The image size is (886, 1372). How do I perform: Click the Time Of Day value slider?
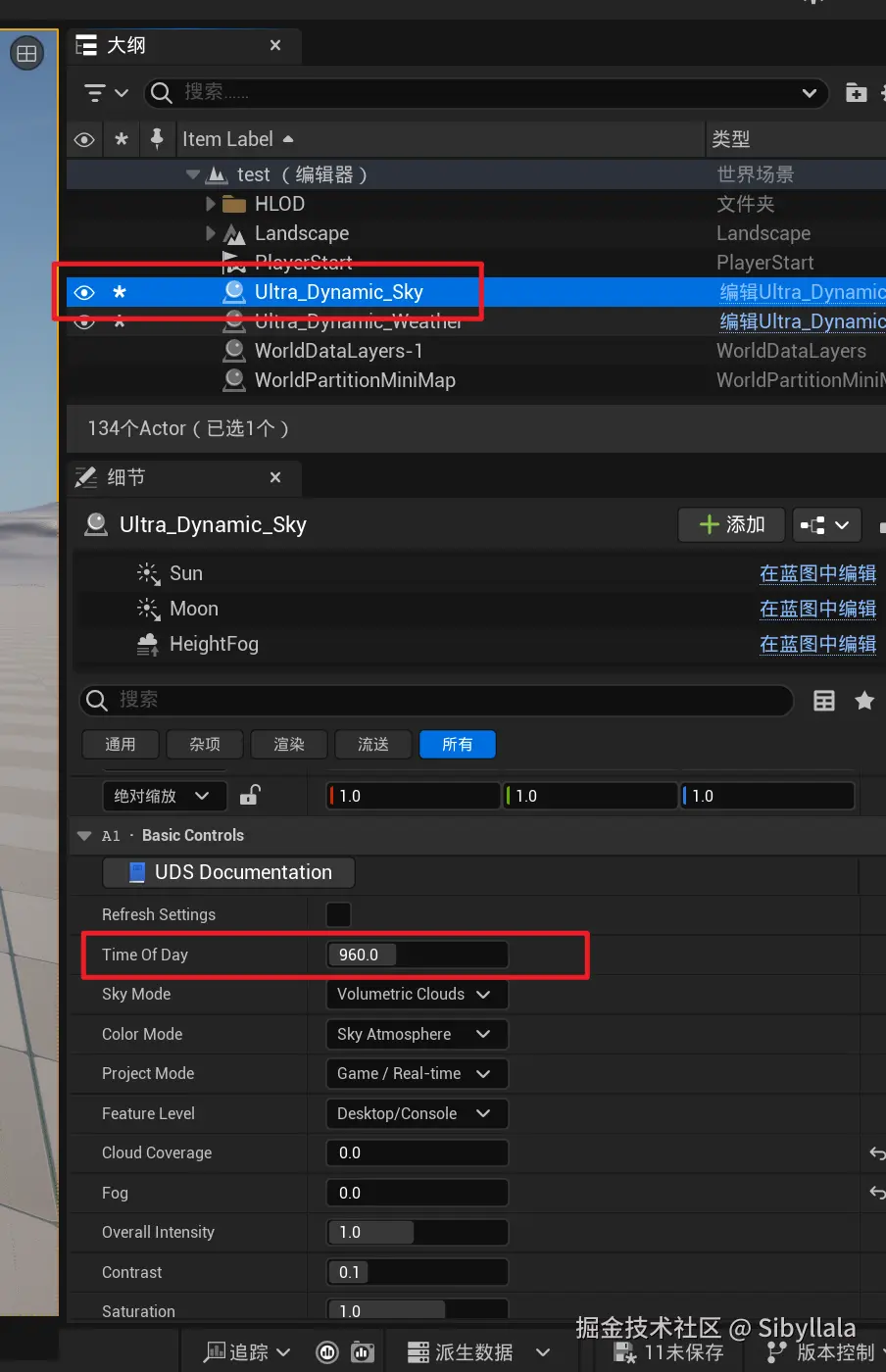pyautogui.click(x=418, y=955)
